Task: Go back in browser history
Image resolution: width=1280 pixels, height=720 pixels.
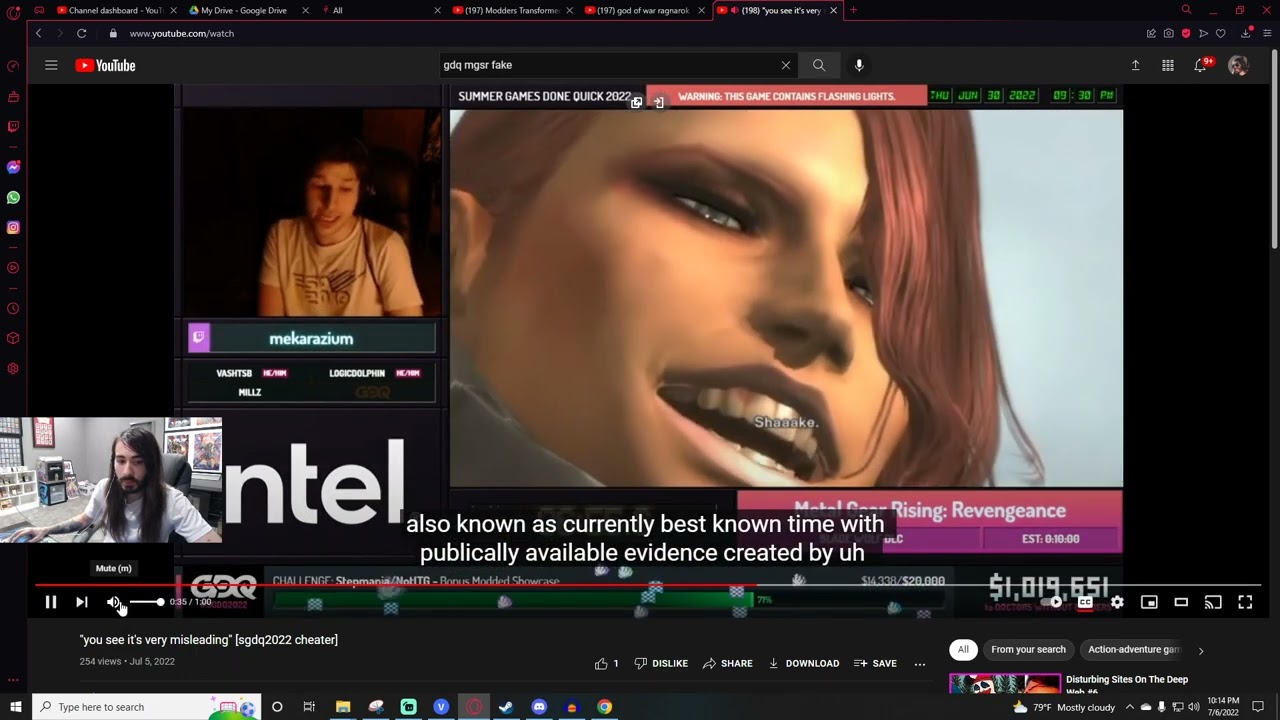Action: [38, 33]
